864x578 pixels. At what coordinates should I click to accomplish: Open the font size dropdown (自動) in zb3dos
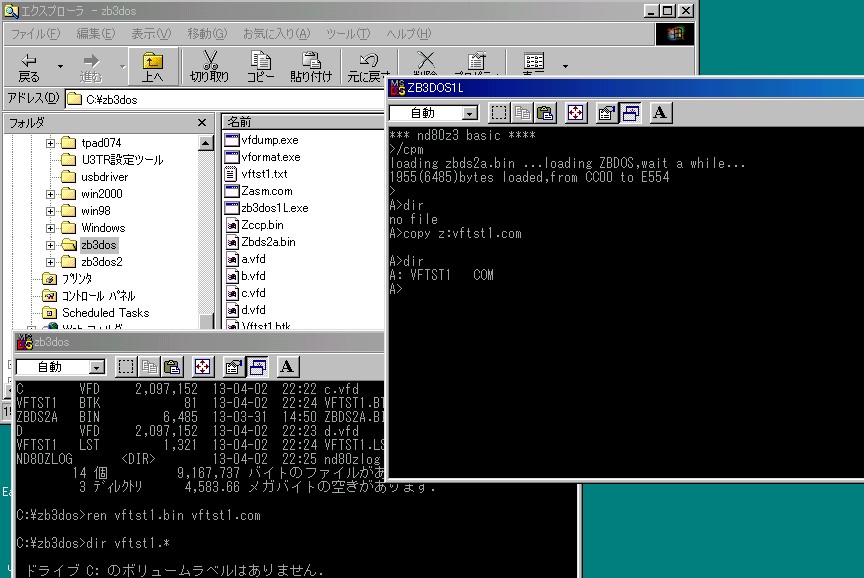(97, 368)
